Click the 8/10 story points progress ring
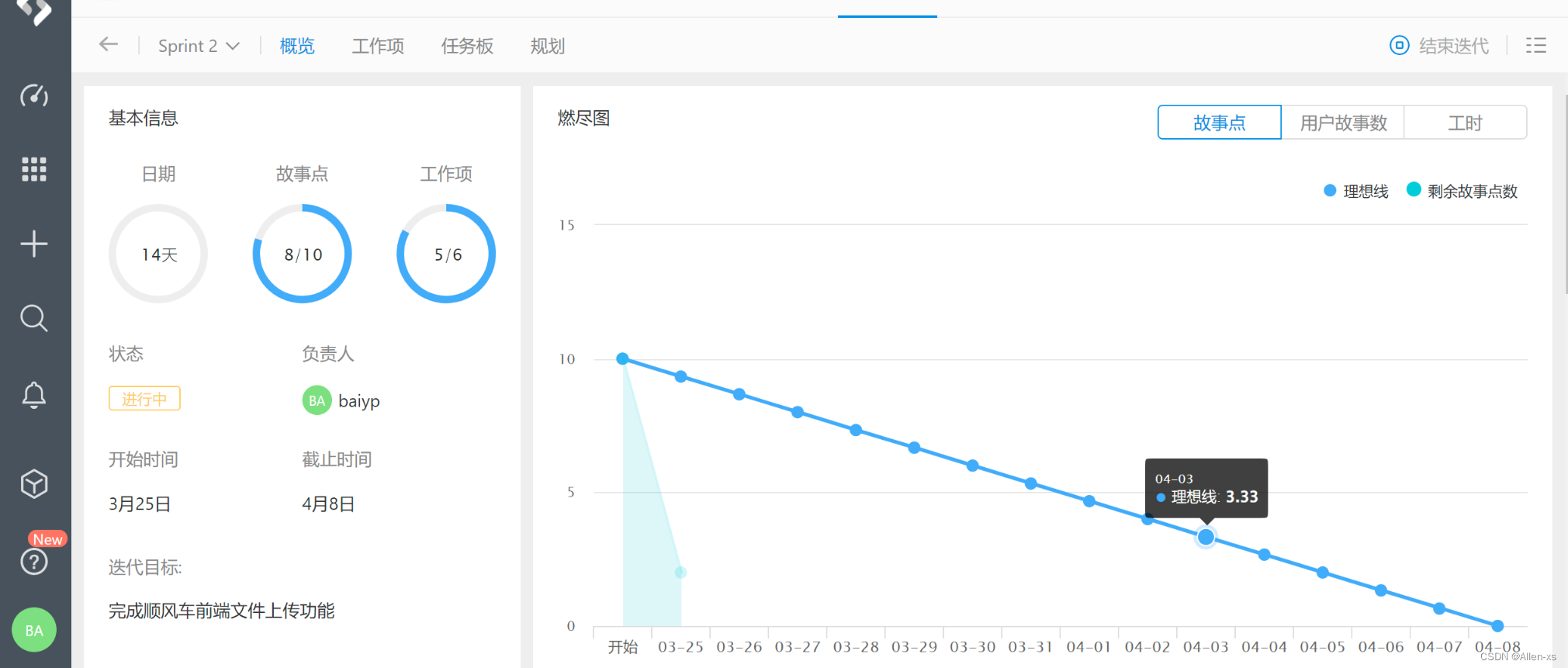 [303, 254]
